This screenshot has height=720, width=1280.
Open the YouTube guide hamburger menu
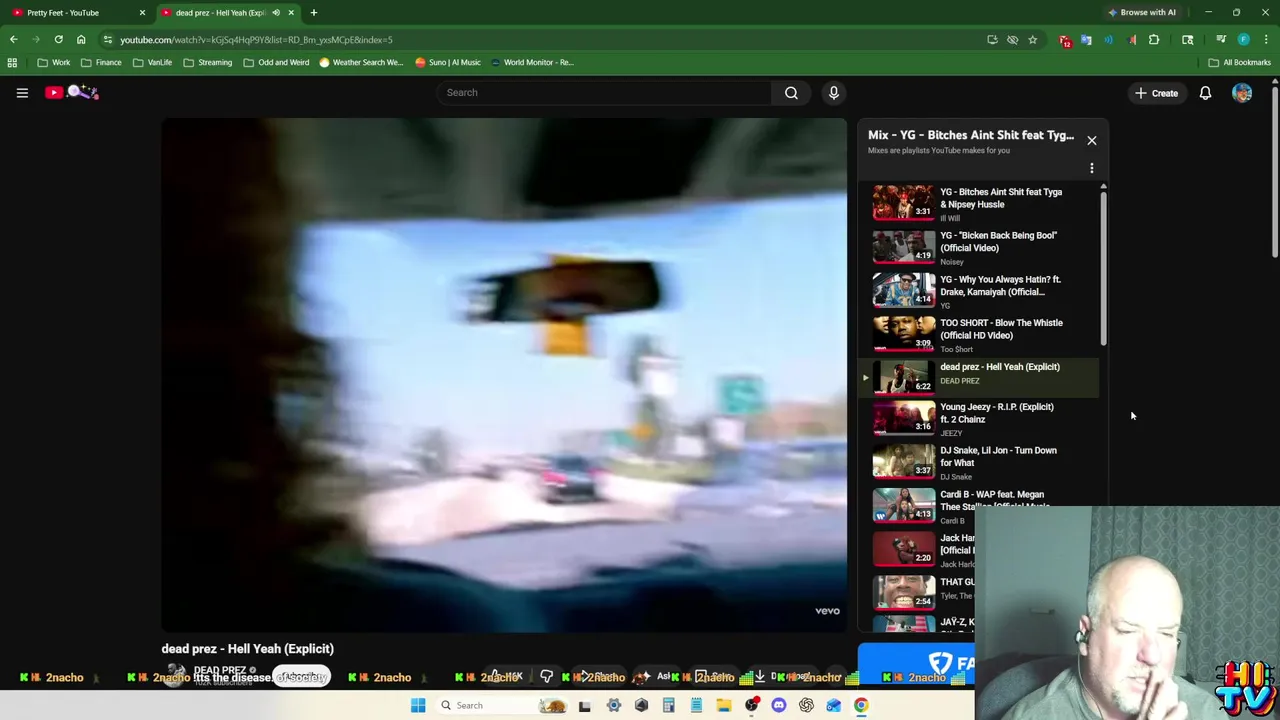tap(22, 93)
